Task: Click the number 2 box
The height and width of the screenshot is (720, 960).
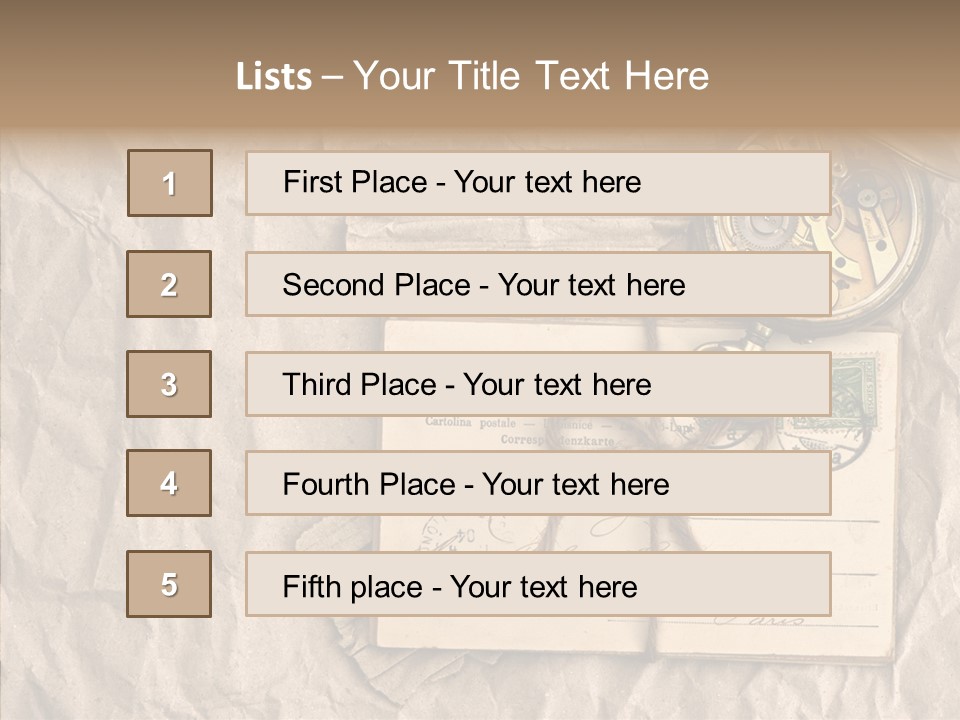Action: click(169, 284)
